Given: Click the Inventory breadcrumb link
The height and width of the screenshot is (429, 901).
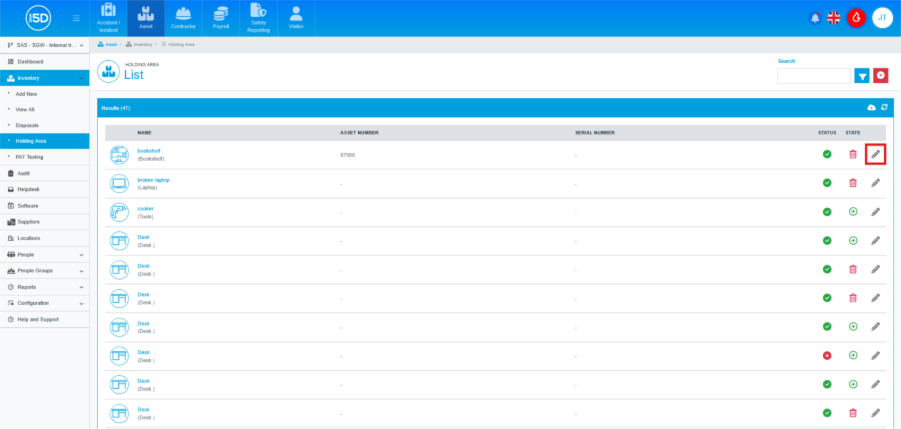Looking at the screenshot, I should 143,45.
